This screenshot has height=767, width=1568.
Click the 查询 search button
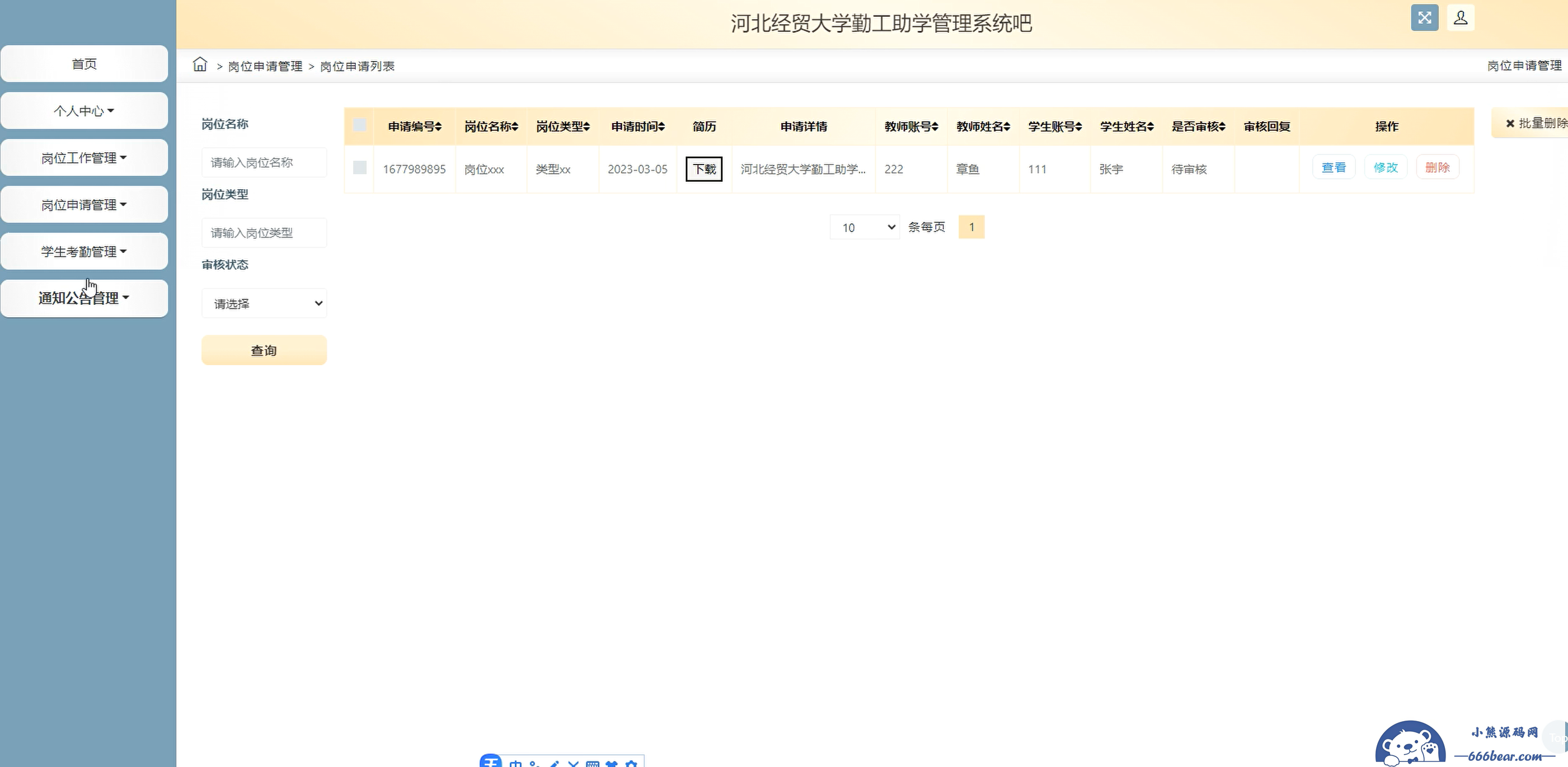click(x=264, y=350)
